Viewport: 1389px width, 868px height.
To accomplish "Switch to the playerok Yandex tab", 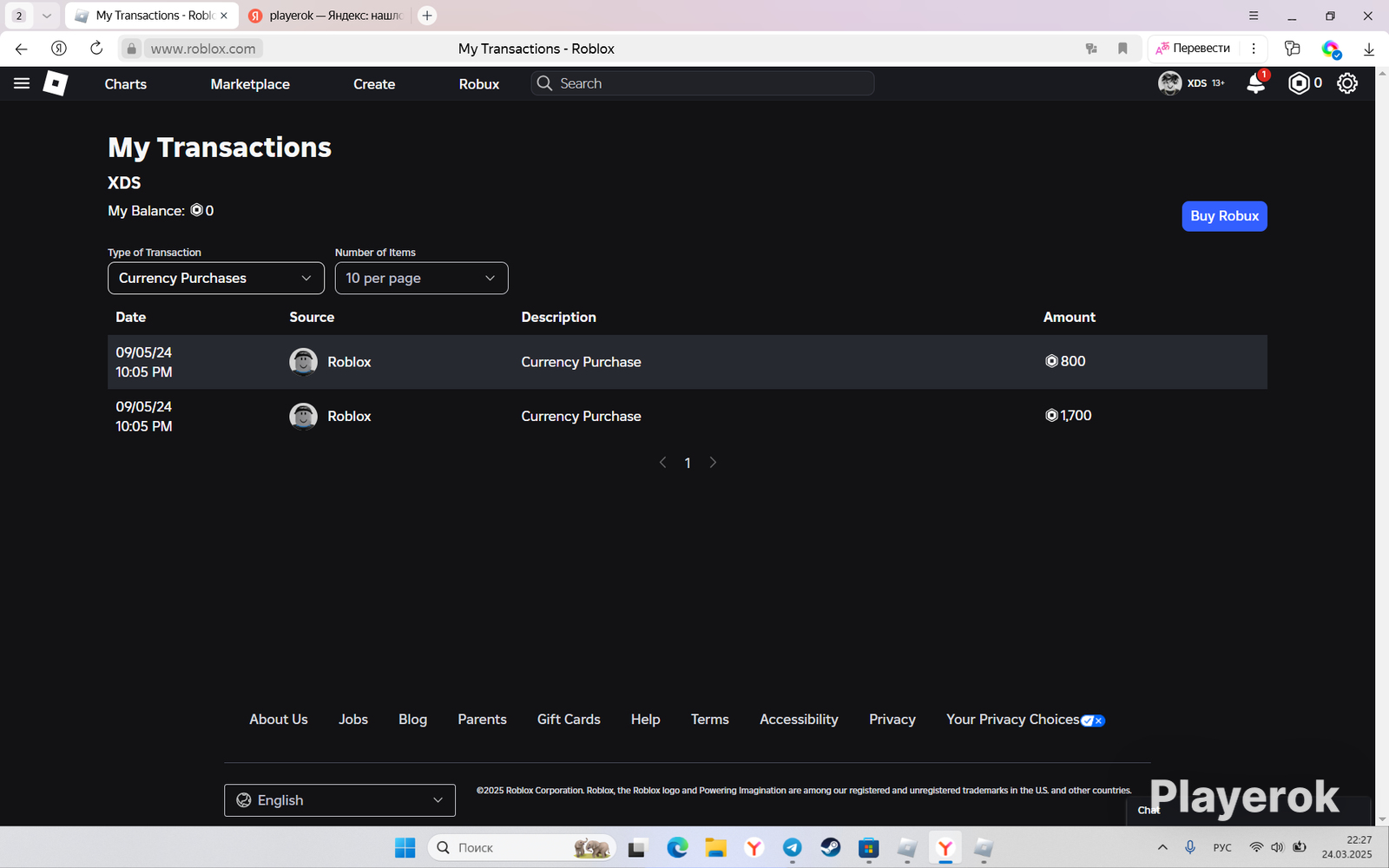I will click(326, 16).
